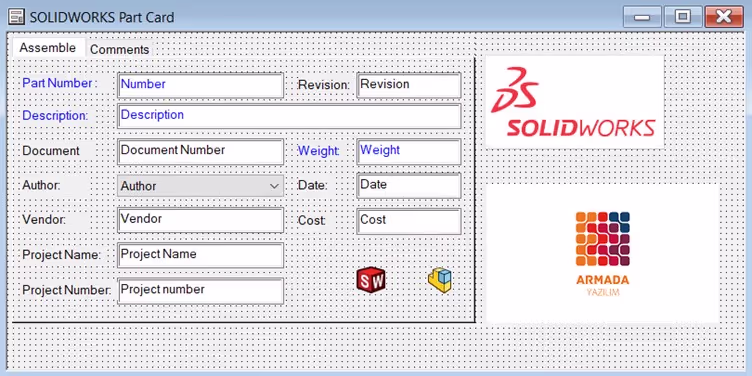Viewport: 752px width, 376px height.
Task: Focus the Description text box
Action: [289, 116]
